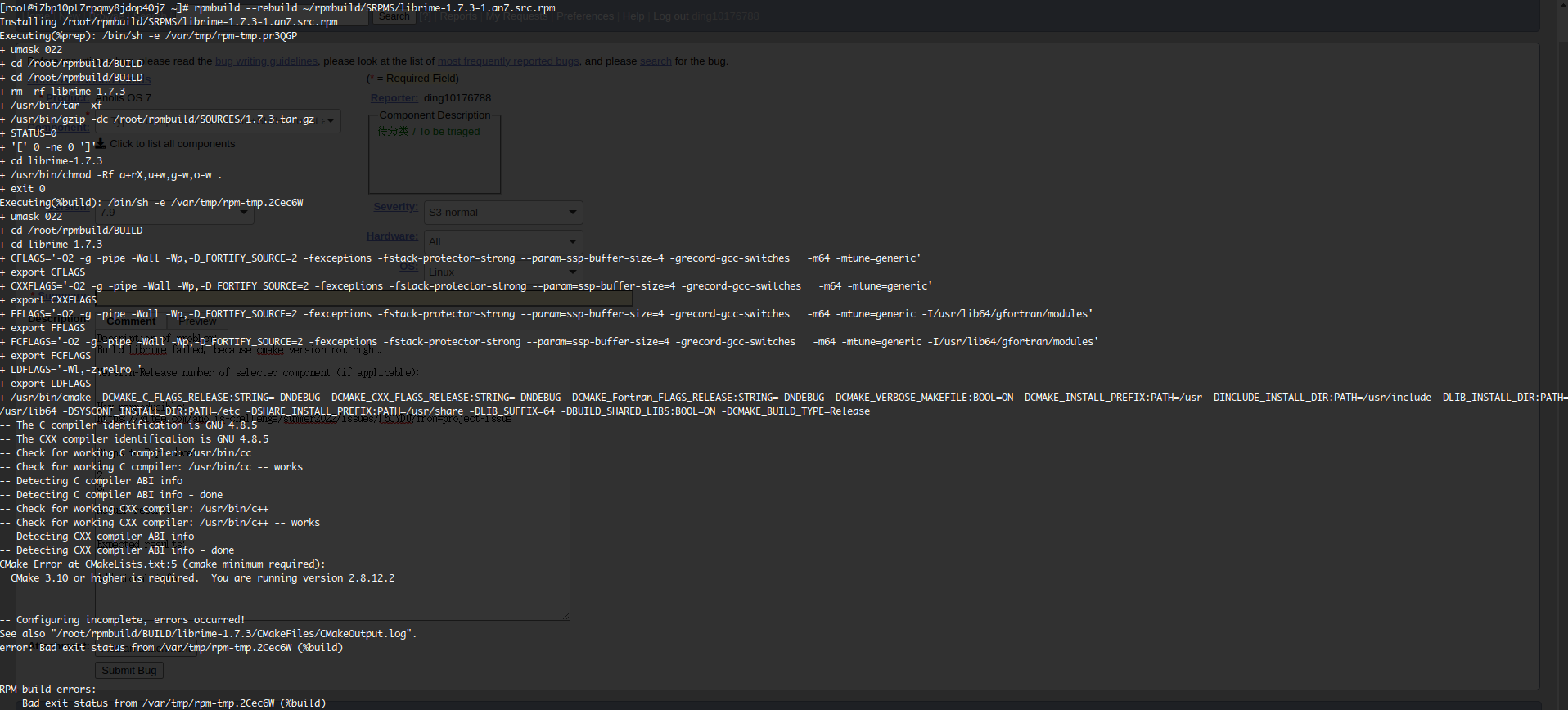Open the Version dropdown showing 7.9
Screen dimensions: 1568x710
[174, 213]
